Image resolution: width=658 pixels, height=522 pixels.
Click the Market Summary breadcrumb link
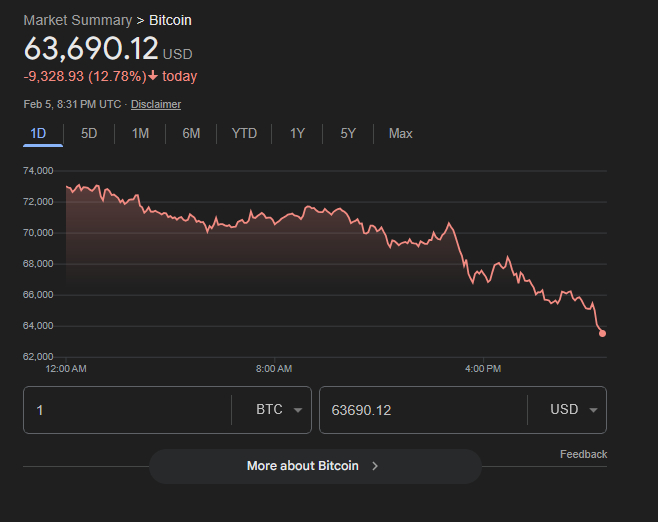[77, 20]
